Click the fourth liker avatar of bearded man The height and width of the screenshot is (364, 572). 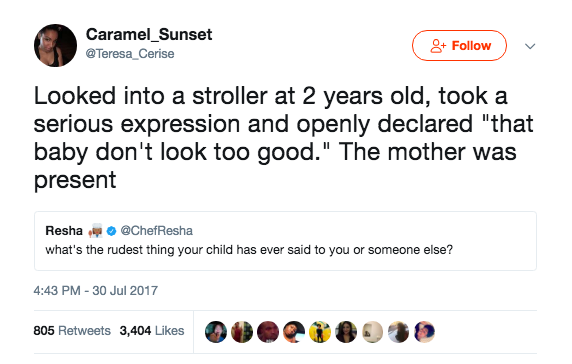coord(294,332)
